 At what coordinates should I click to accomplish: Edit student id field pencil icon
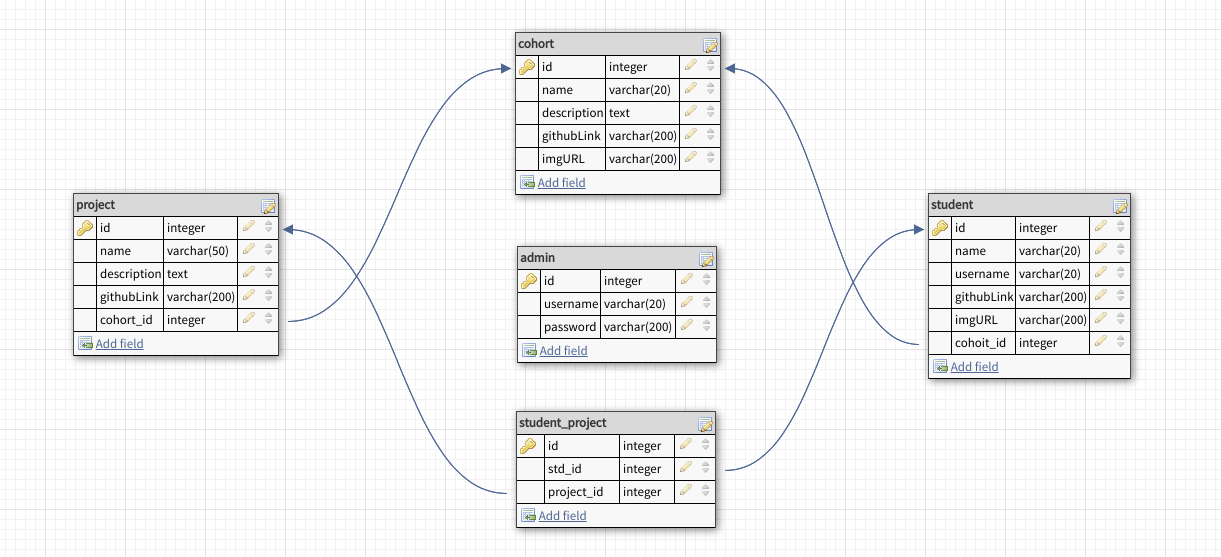pos(1101,227)
